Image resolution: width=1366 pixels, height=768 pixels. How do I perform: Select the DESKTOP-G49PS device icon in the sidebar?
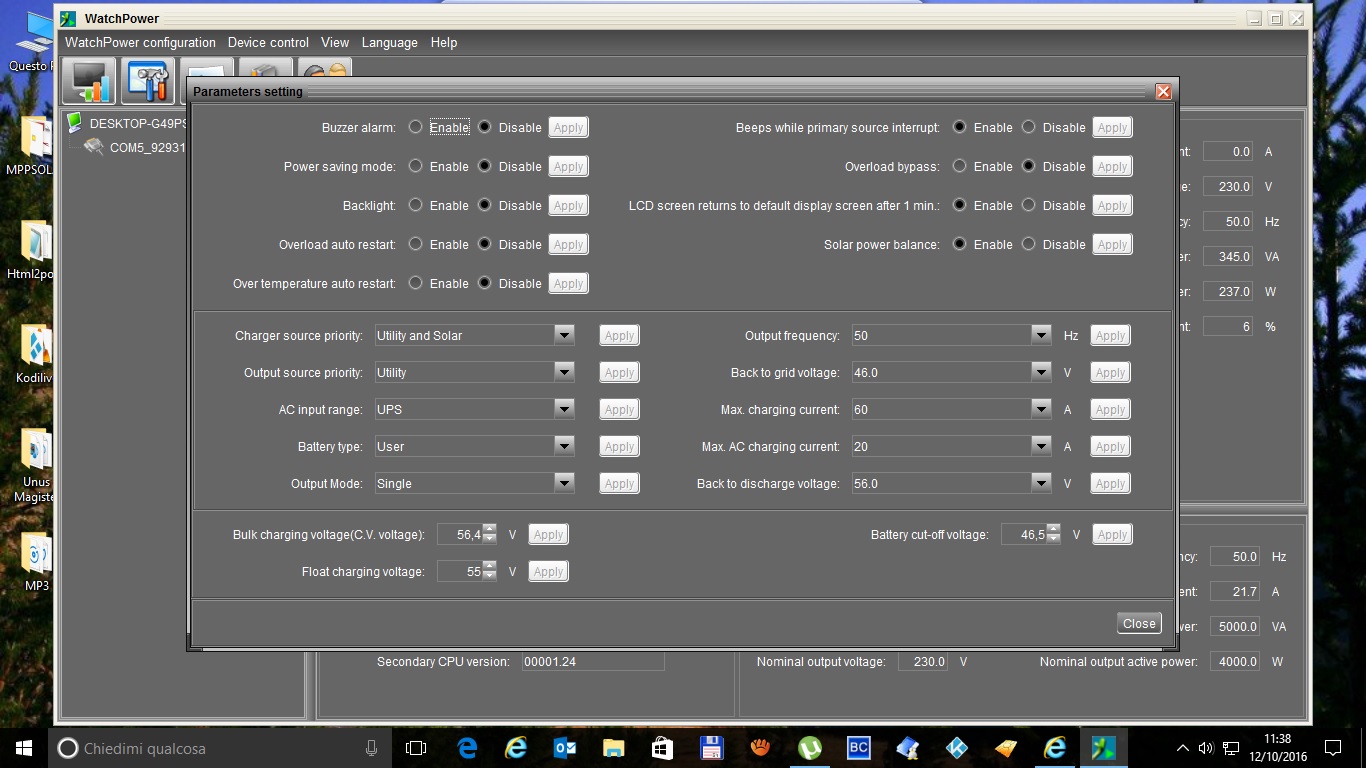[74, 123]
